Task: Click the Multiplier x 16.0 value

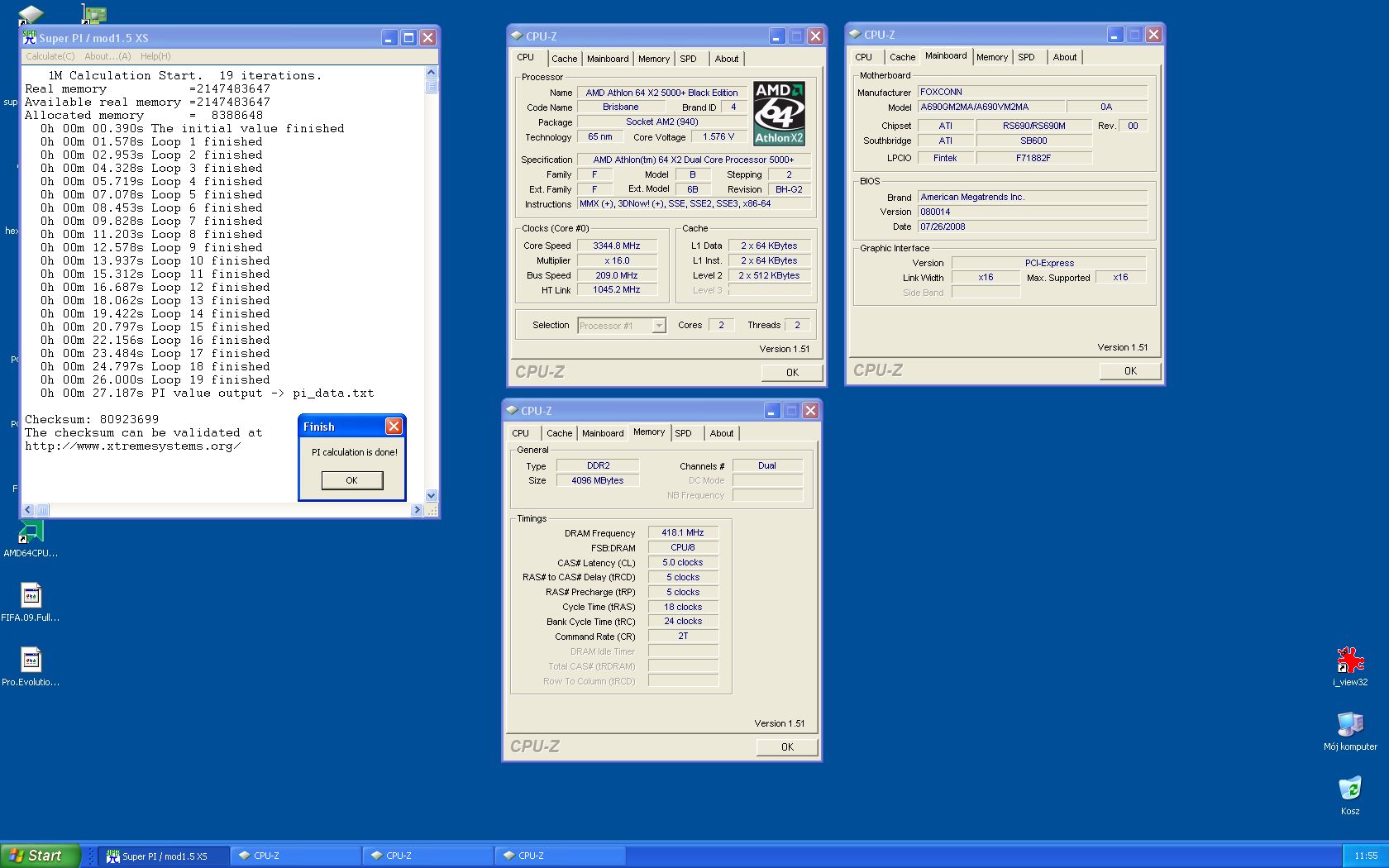Action: pyautogui.click(x=617, y=260)
